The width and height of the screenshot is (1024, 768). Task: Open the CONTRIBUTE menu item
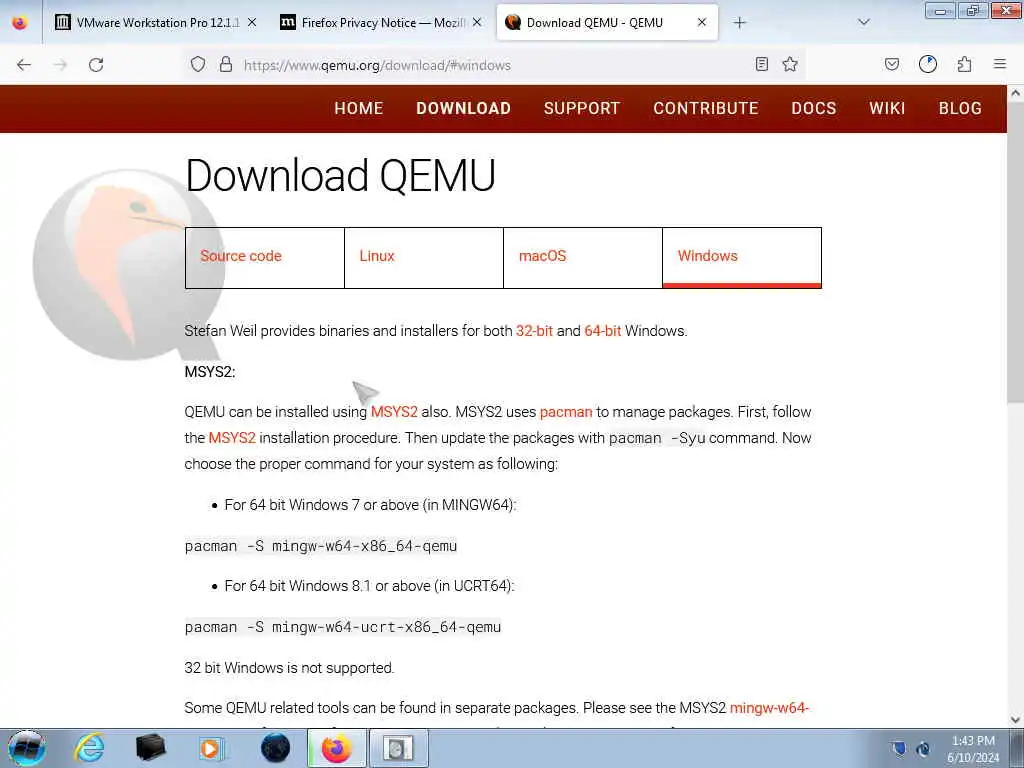point(706,108)
